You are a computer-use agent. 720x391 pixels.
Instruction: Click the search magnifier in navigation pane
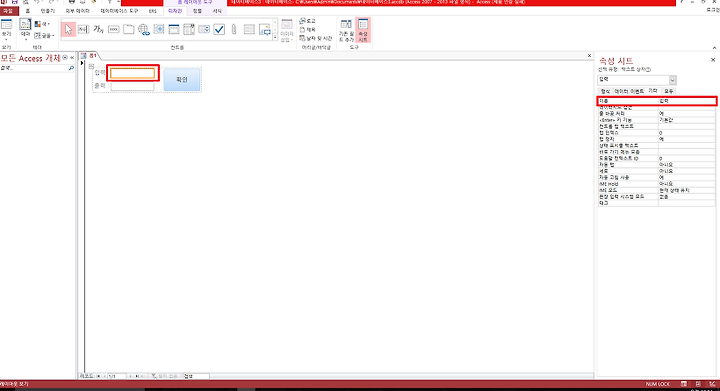click(x=71, y=68)
